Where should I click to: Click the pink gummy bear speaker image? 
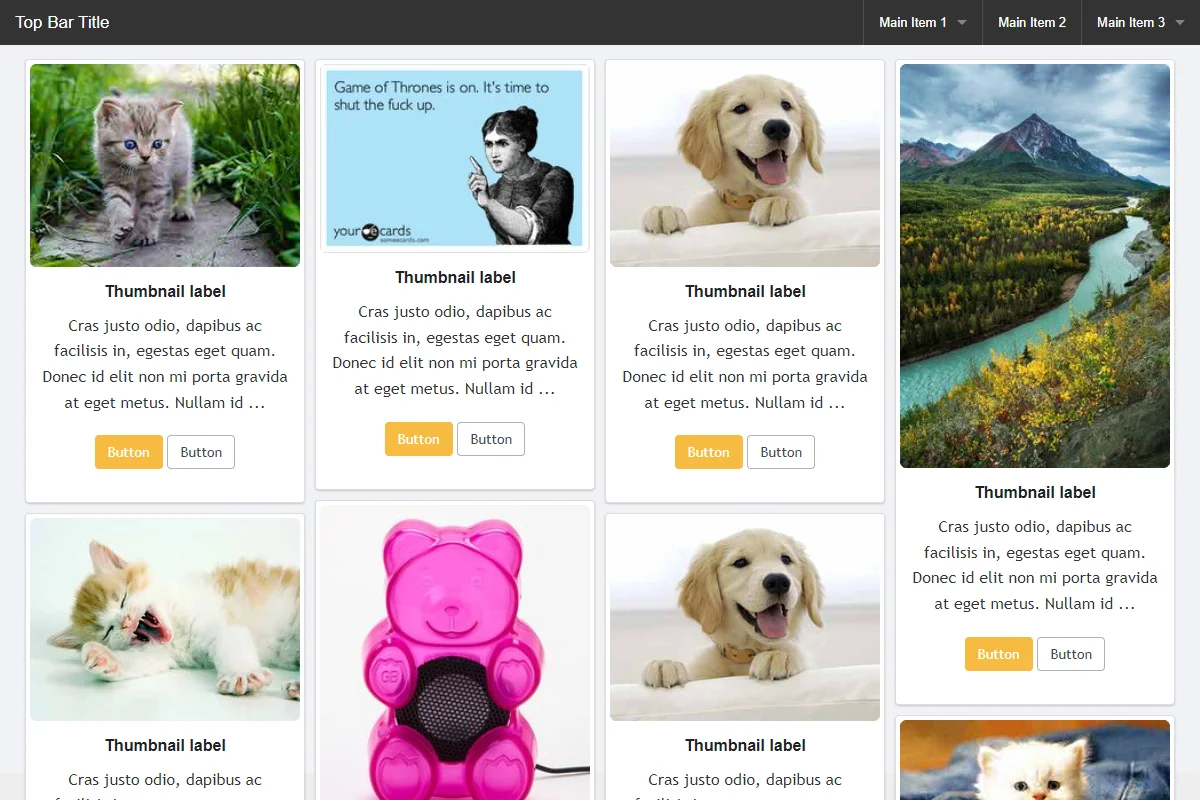point(455,652)
